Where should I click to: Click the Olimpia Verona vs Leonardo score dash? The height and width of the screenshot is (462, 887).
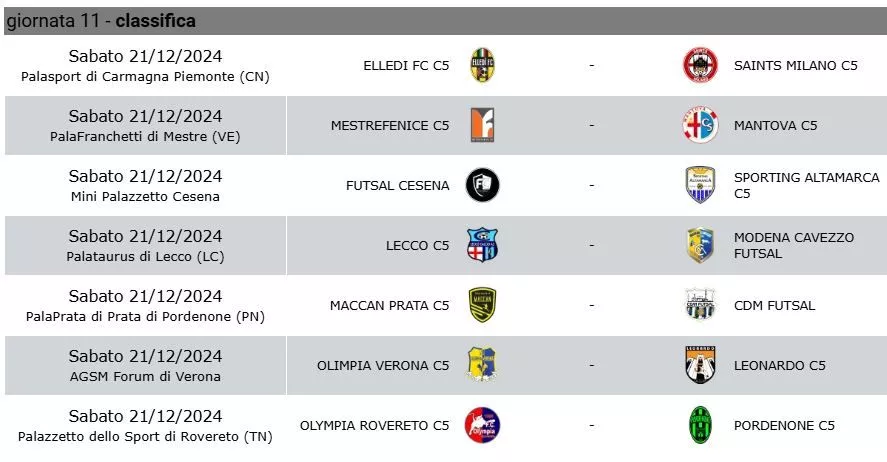(592, 365)
